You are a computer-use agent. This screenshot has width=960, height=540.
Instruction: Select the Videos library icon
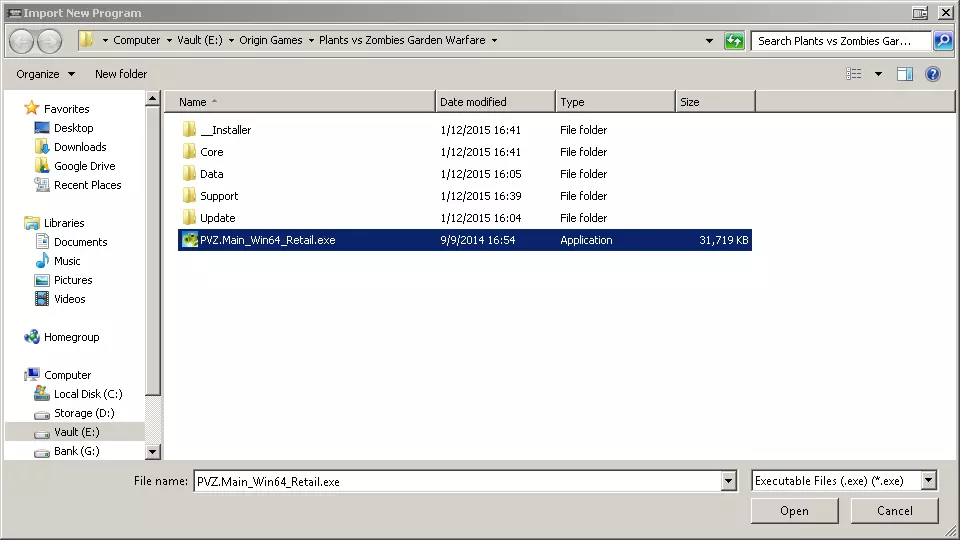42,299
